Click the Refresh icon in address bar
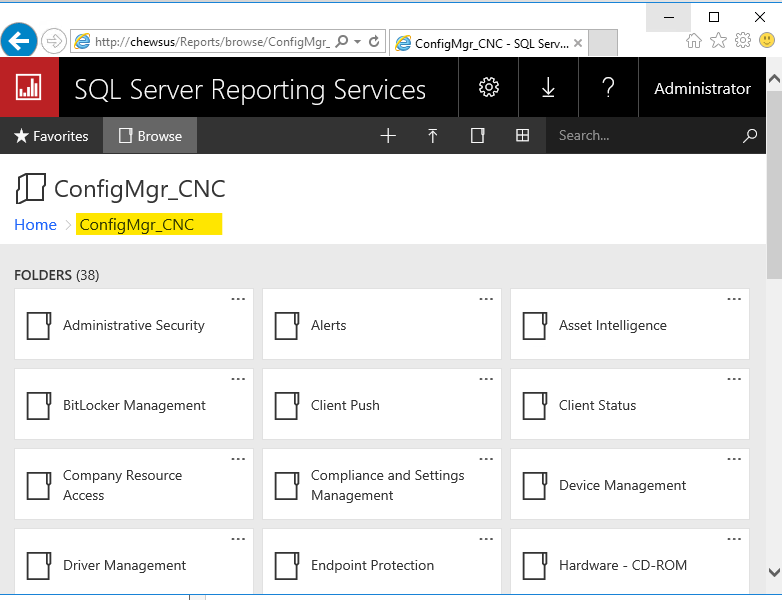 tap(374, 41)
